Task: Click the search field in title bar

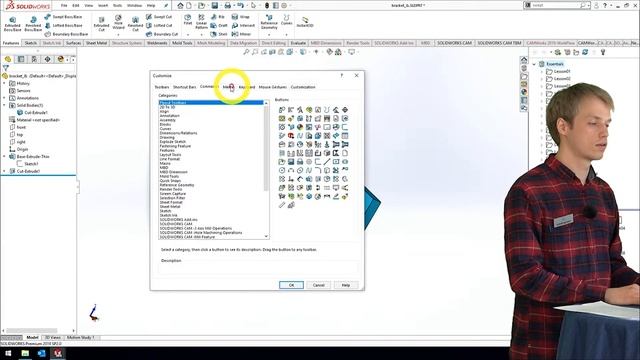Action: pos(556,5)
